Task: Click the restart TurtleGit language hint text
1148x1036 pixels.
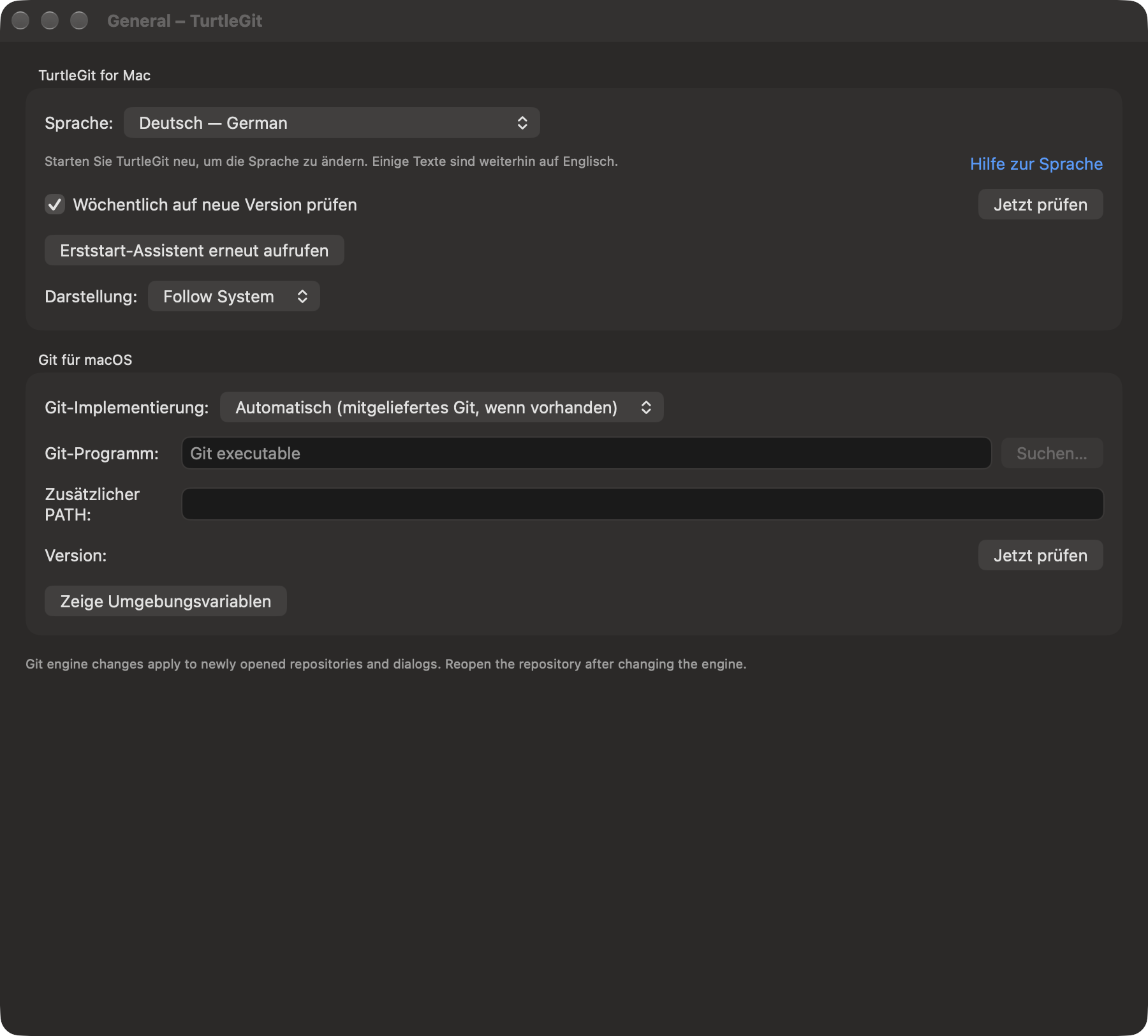Action: [331, 161]
